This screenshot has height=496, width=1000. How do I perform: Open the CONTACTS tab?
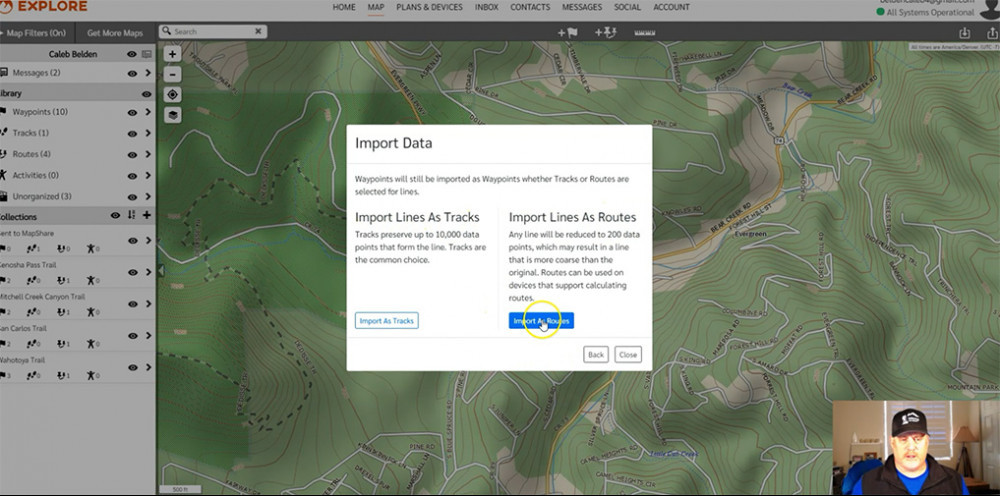click(530, 7)
